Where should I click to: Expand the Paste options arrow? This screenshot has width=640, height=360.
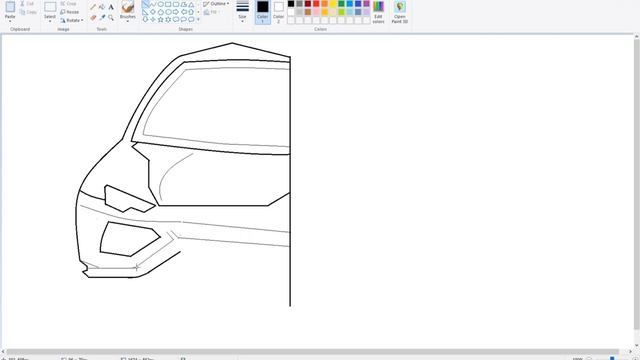coord(10,21)
